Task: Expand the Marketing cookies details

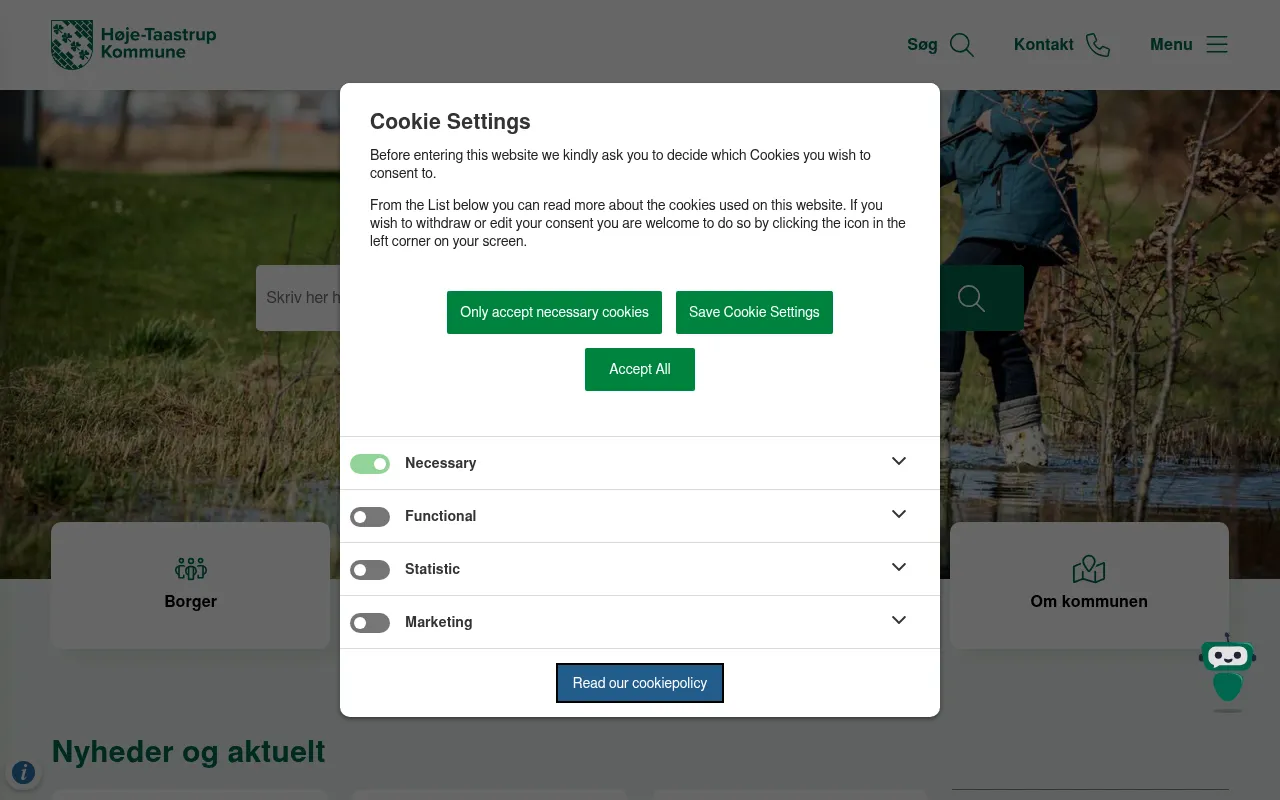Action: click(899, 620)
